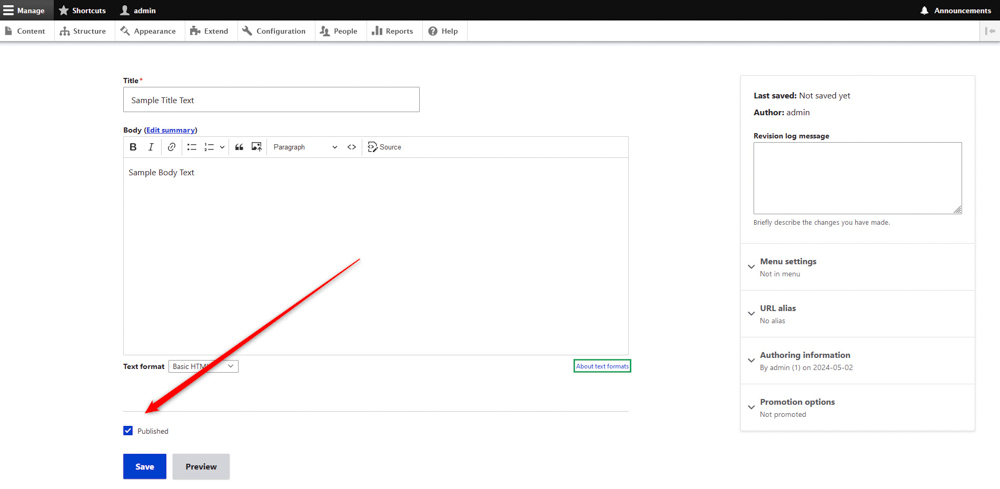Click the Save button
Image resolution: width=1000 pixels, height=489 pixels.
click(145, 467)
